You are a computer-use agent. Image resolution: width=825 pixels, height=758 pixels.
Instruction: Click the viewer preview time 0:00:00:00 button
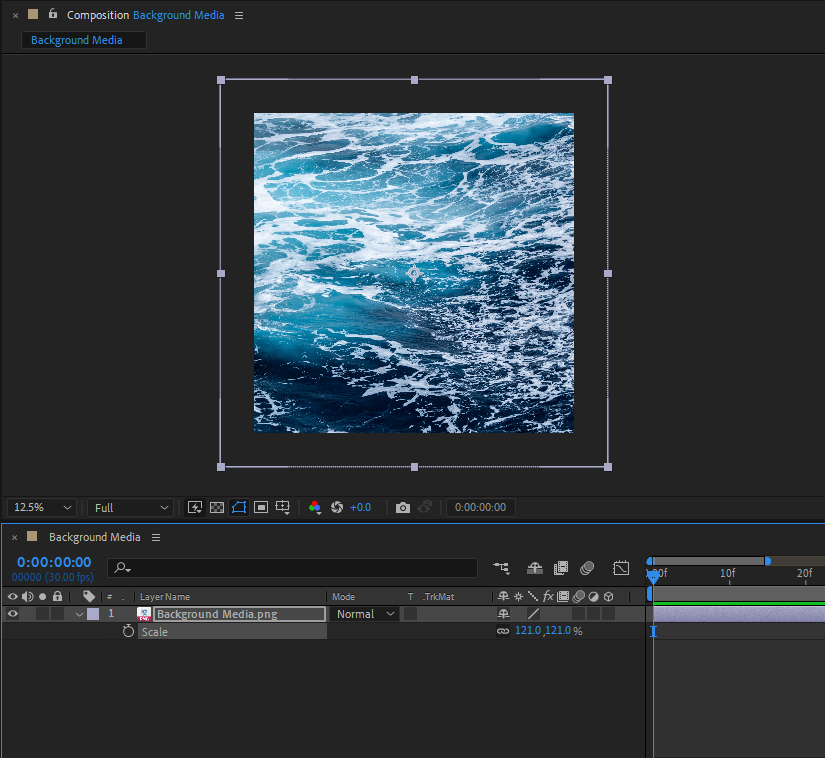tap(480, 508)
